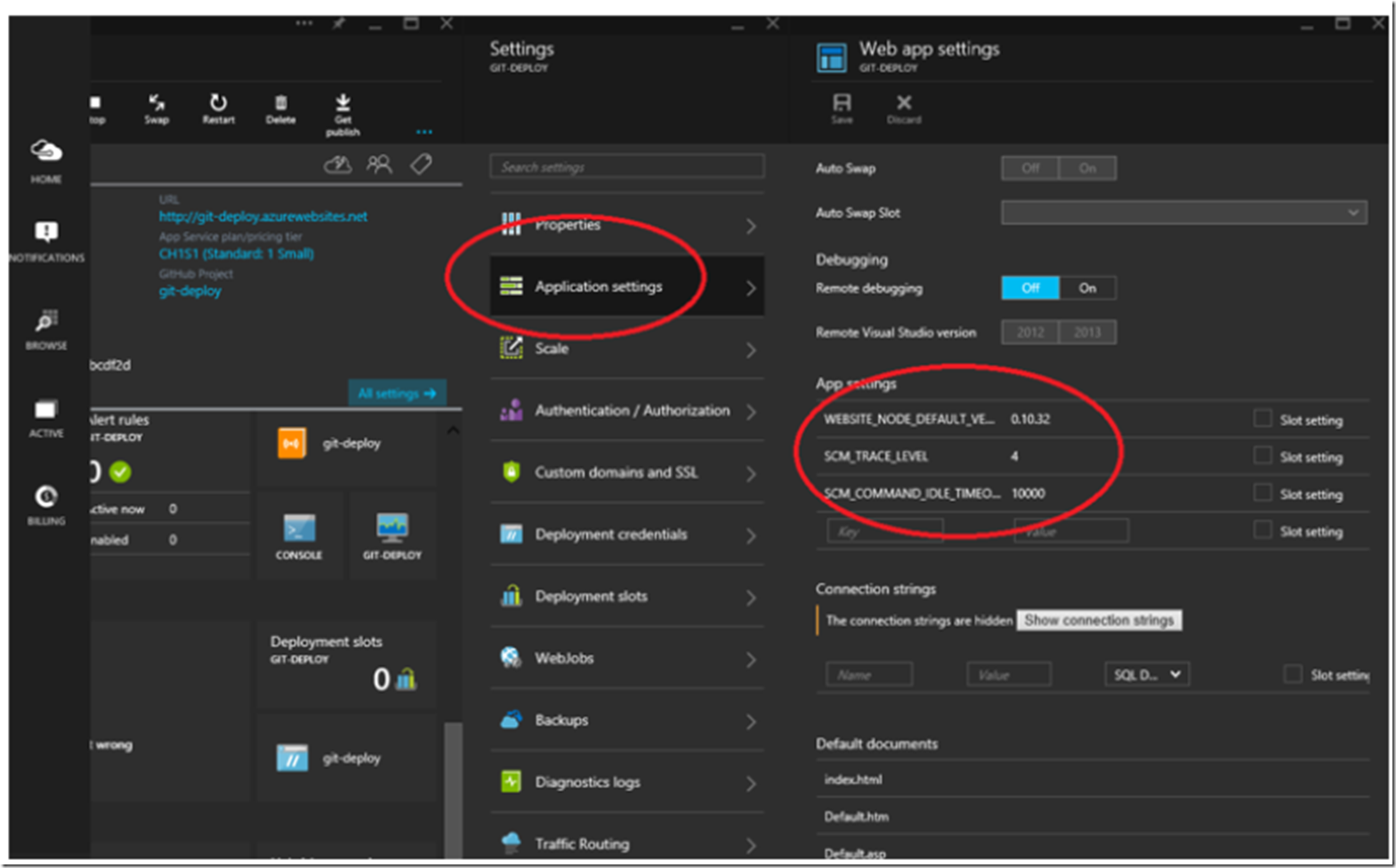
Task: Check Slot setting for SCM_COMMAND_IDLE_TIMEOUT
Action: [1262, 493]
